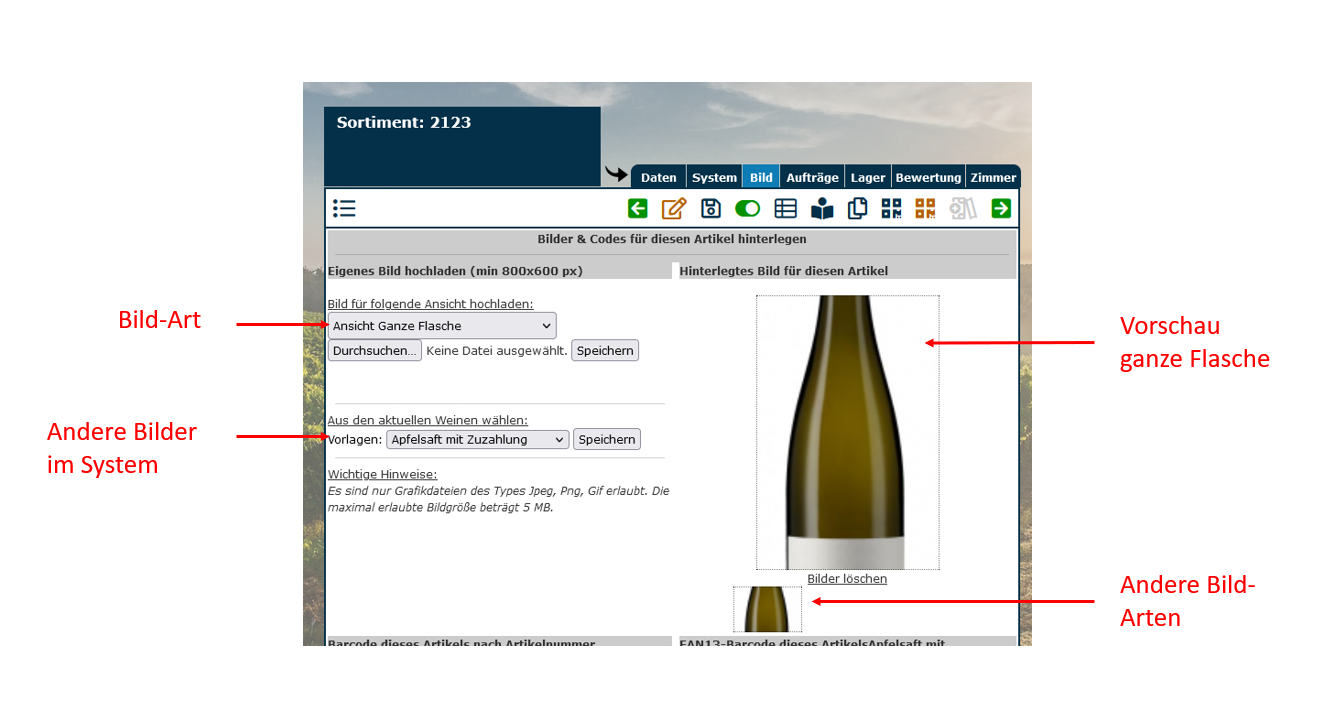Viewport: 1340px width, 724px height.
Task: Click the save floppy disk icon
Action: [x=711, y=208]
